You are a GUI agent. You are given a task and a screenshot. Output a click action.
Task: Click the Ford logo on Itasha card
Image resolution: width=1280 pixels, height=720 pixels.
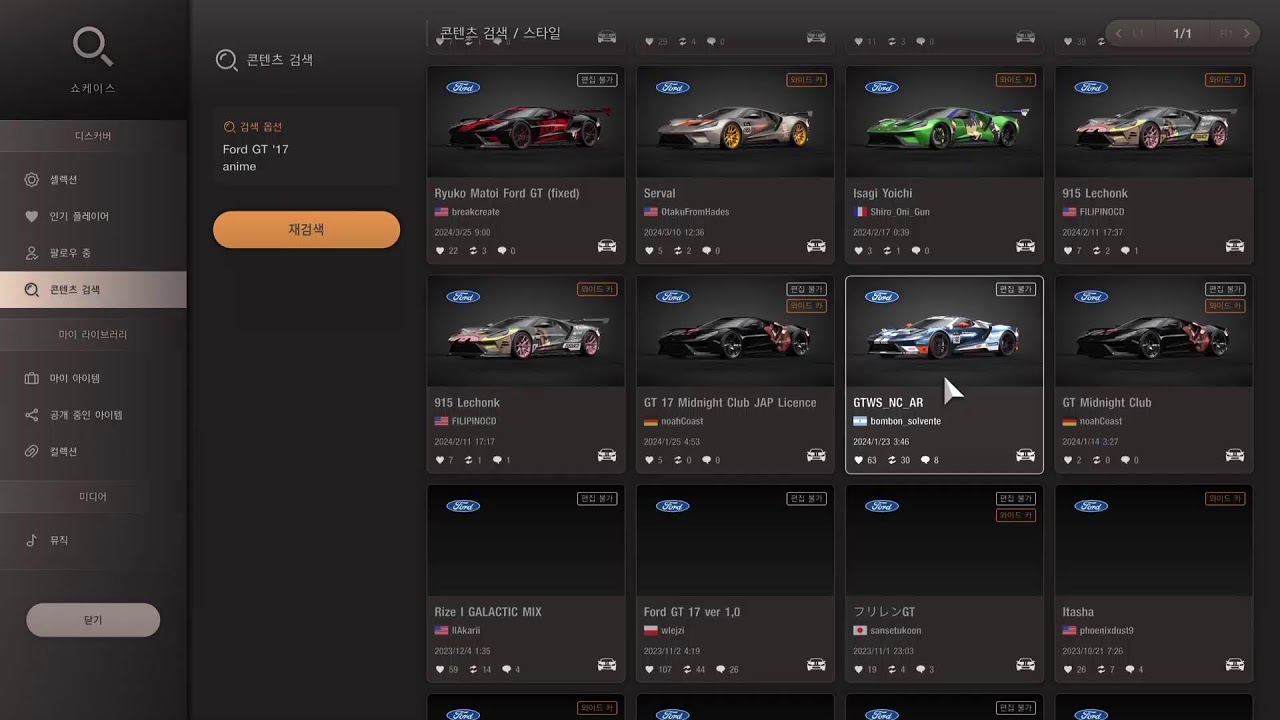click(1091, 506)
